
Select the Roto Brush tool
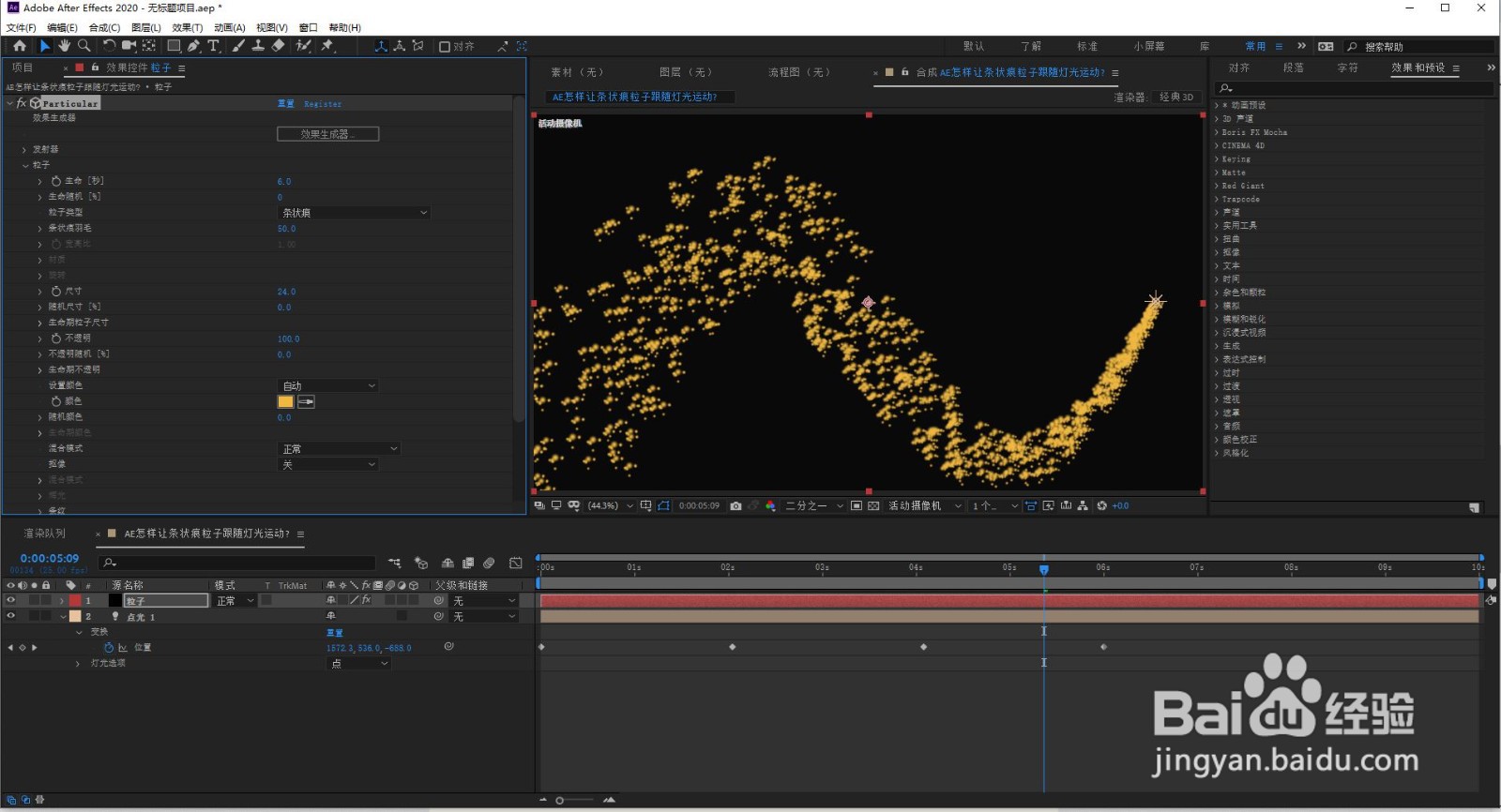304,45
